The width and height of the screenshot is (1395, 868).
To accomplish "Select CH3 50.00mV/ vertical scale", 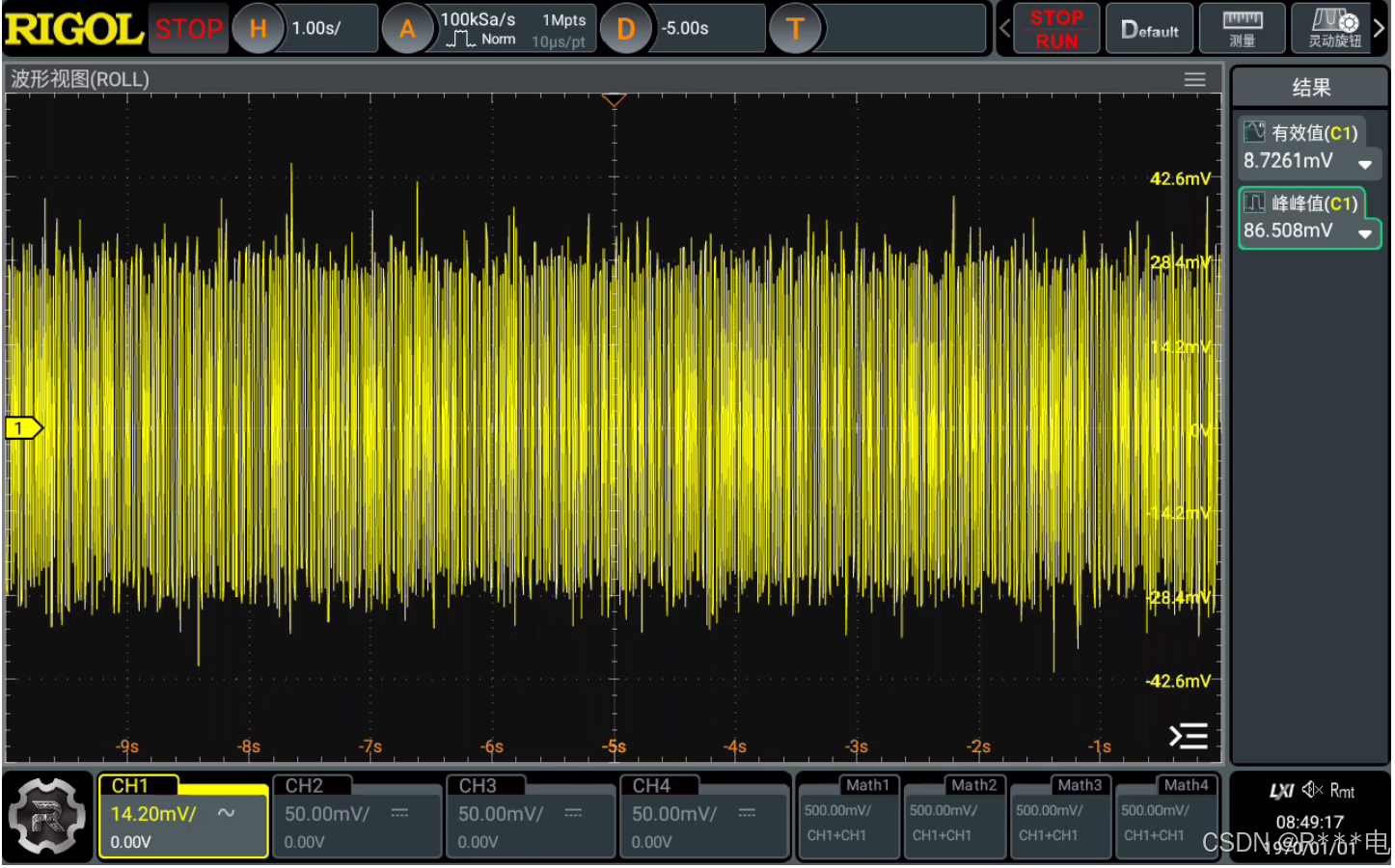I will click(501, 814).
